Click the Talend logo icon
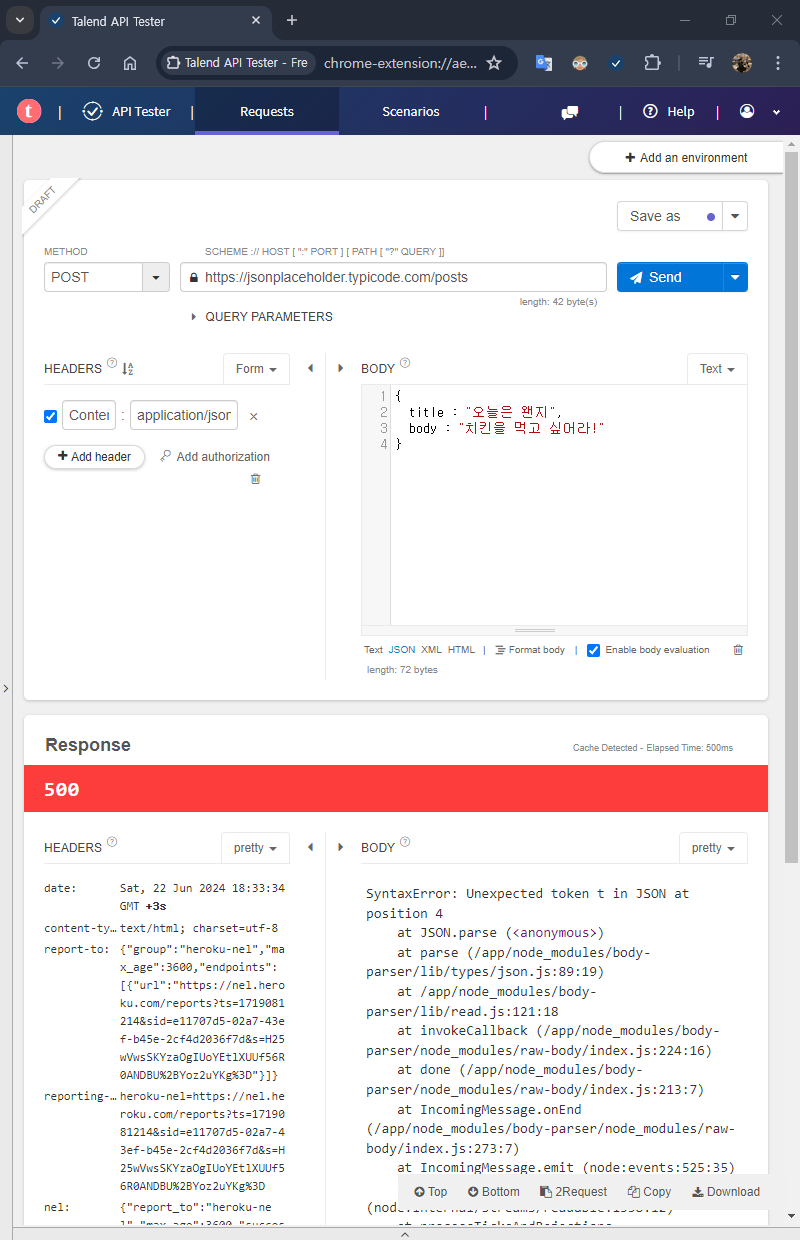Screen dimensions: 800x1240 click(29, 112)
